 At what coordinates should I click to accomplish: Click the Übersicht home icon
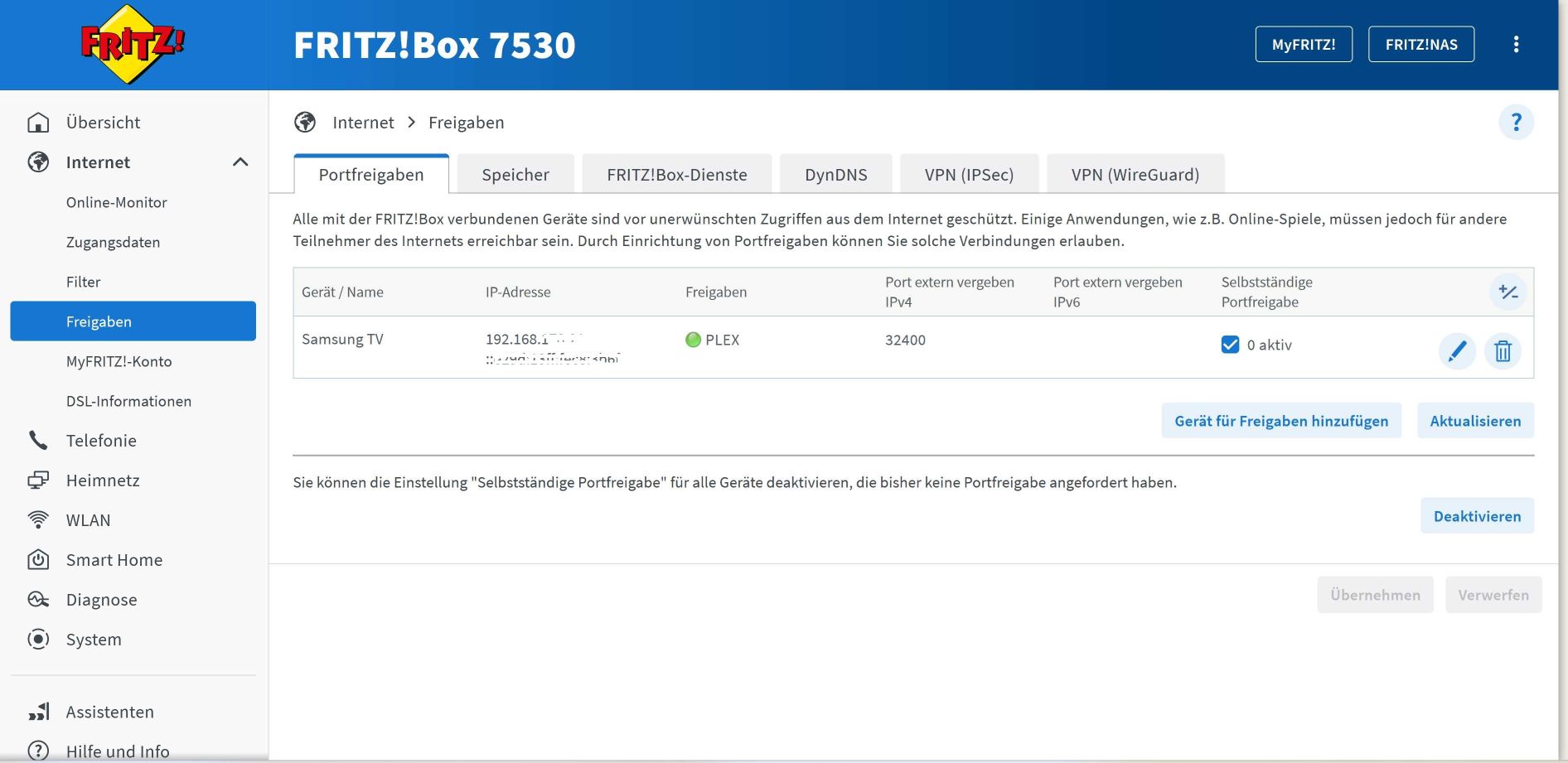click(38, 123)
